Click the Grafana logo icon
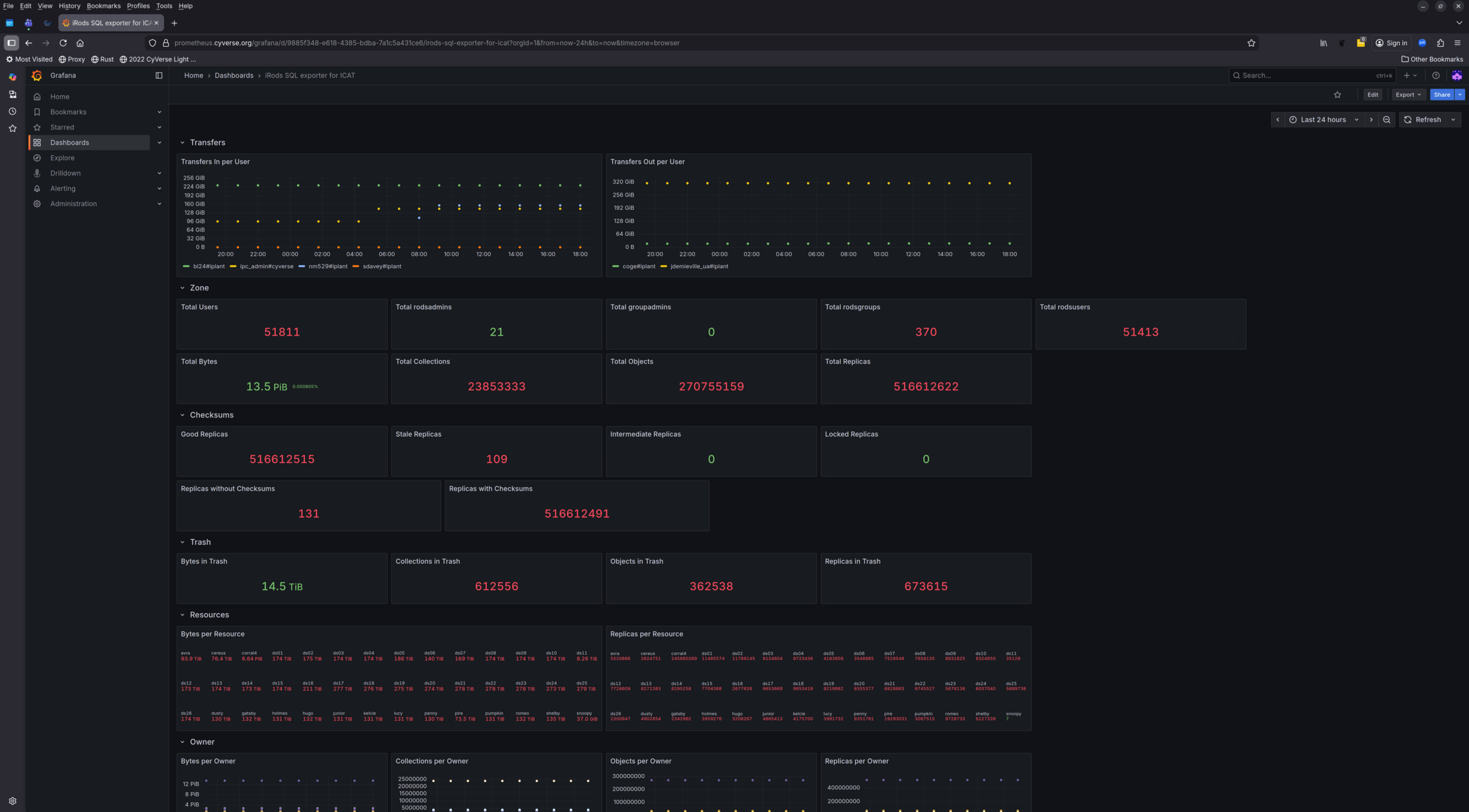The height and width of the screenshot is (812, 1469). [37, 75]
